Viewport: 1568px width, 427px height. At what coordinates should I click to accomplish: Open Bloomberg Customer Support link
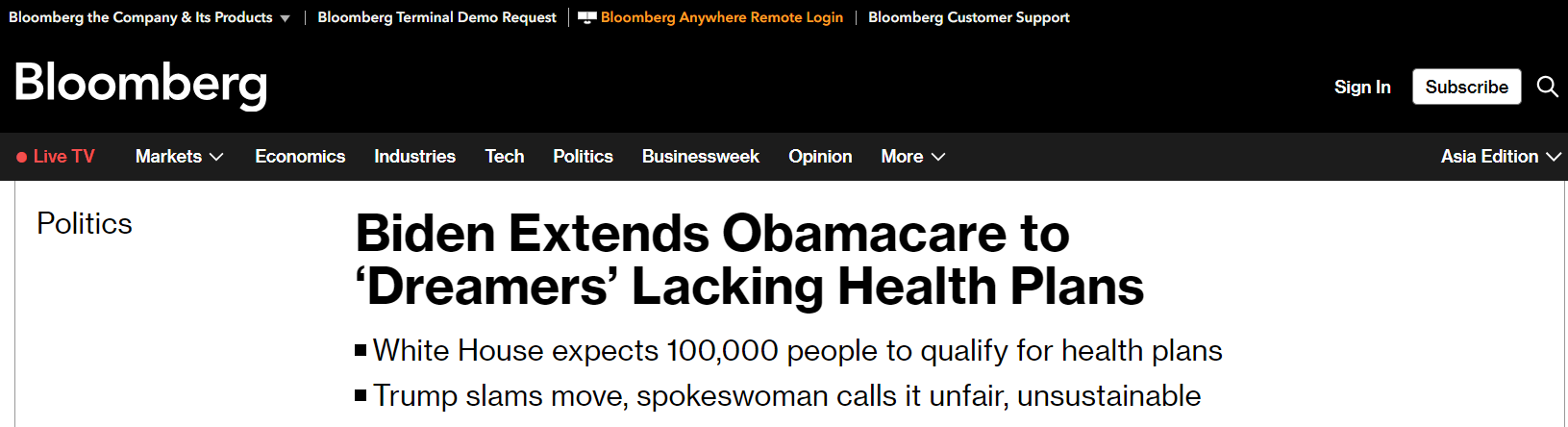coord(968,17)
